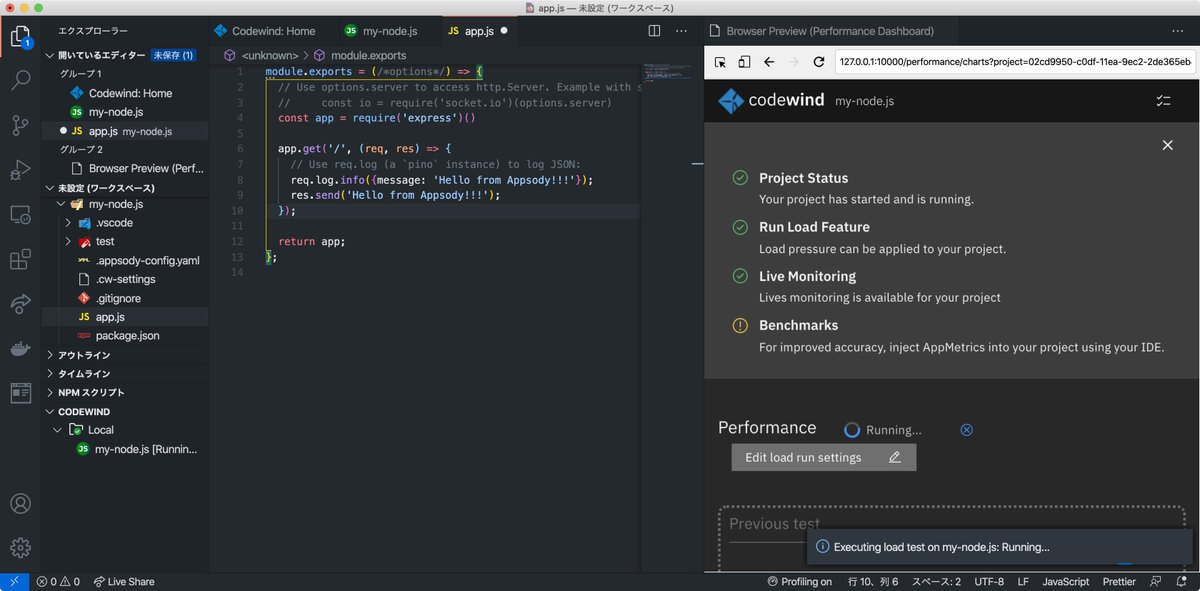Open the Live Share activity bar view
The height and width of the screenshot is (591, 1200).
(20, 303)
